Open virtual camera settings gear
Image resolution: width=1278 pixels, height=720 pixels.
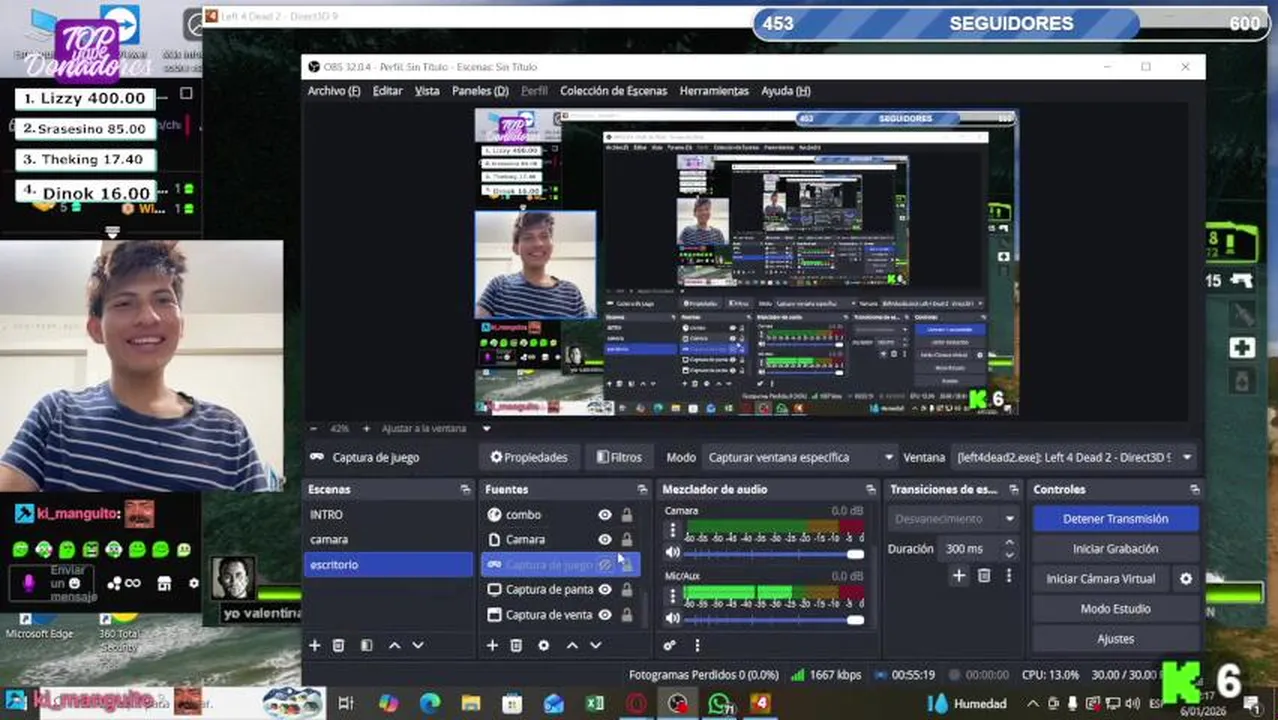(x=1186, y=579)
